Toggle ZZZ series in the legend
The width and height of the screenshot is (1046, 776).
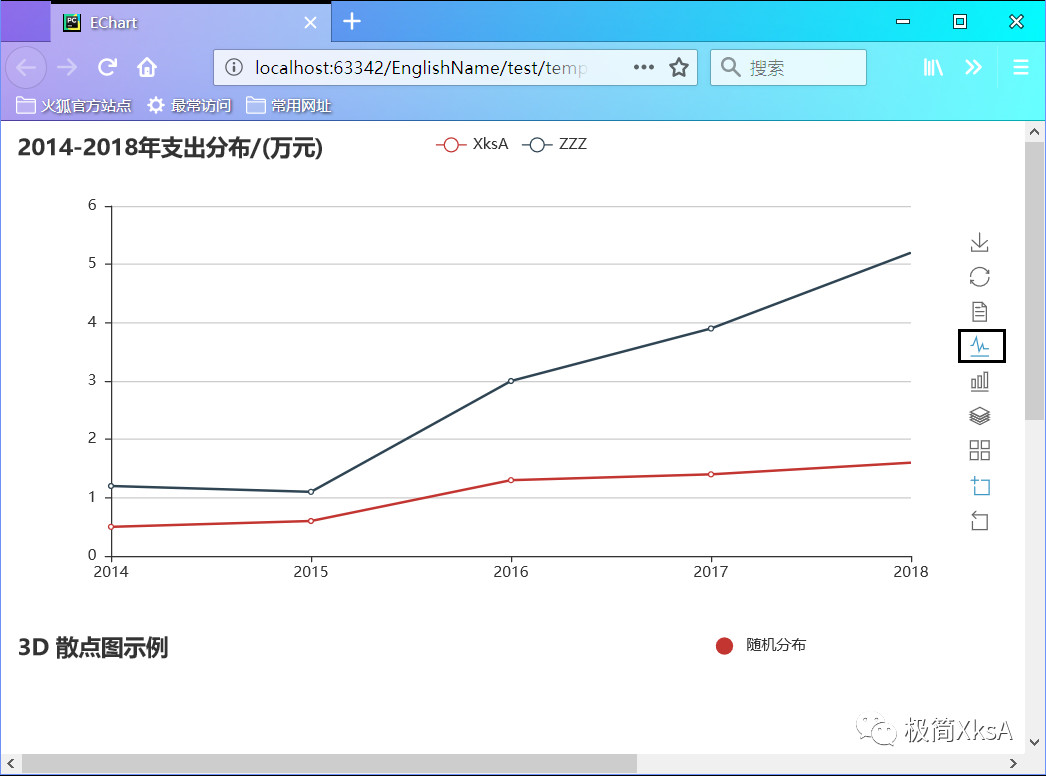(x=555, y=144)
